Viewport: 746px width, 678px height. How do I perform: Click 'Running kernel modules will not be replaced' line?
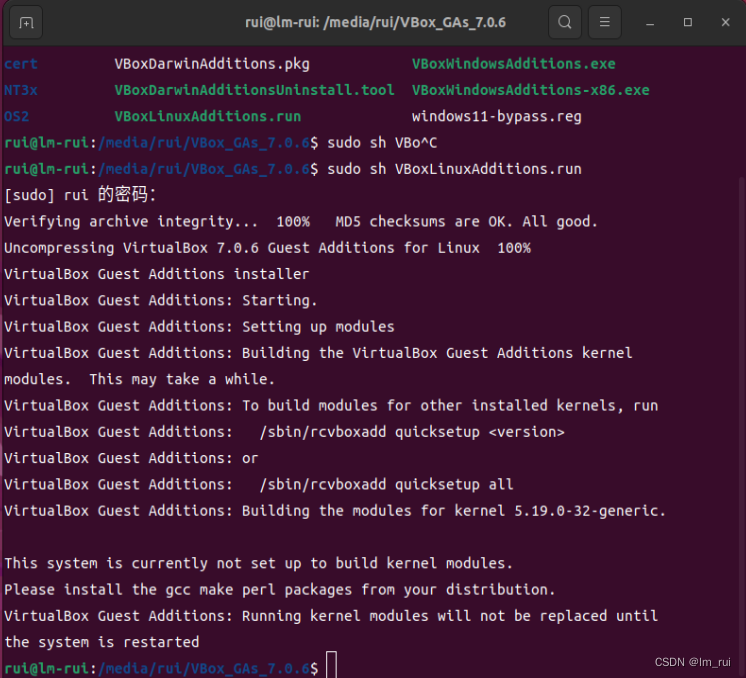click(x=331, y=616)
